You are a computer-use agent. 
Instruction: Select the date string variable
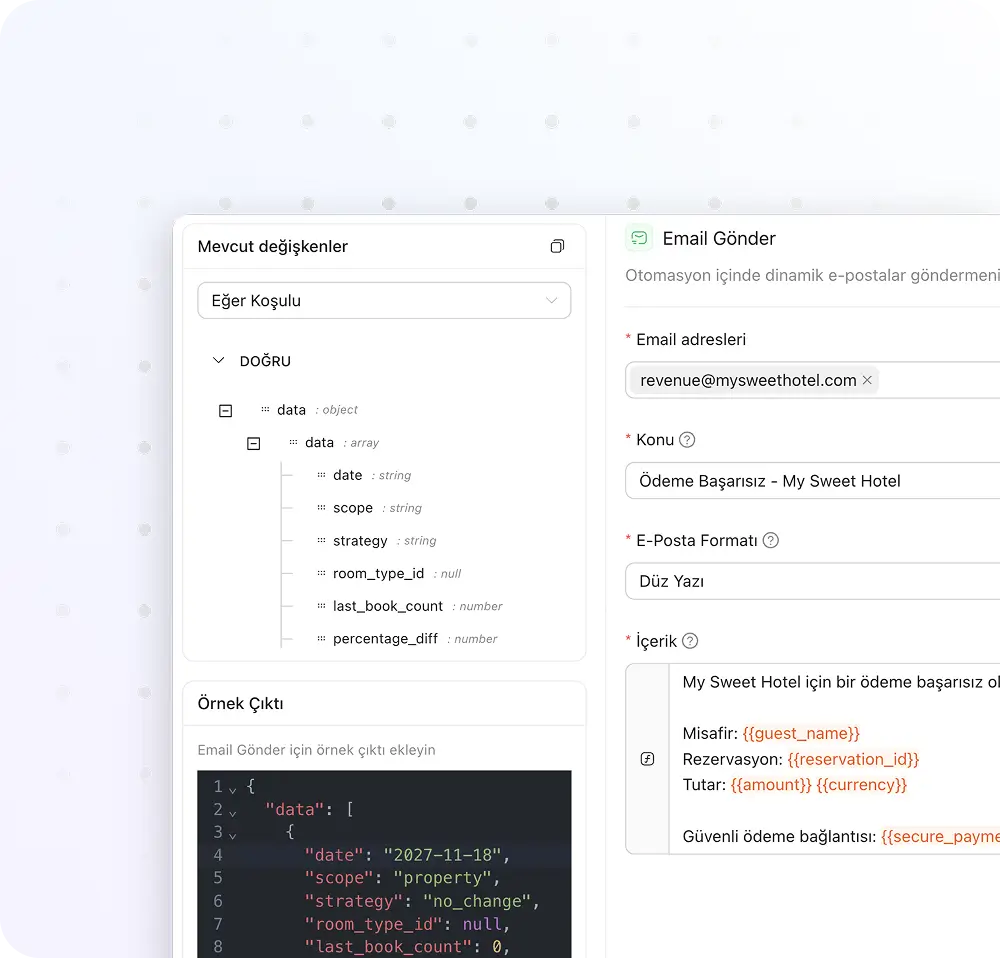(x=372, y=475)
